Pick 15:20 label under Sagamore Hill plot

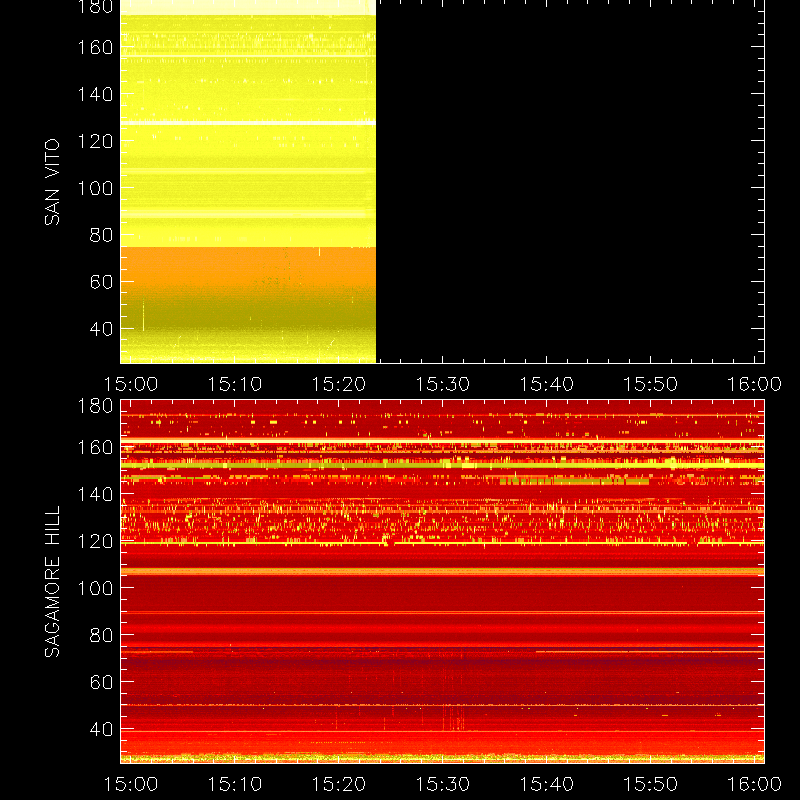click(339, 784)
